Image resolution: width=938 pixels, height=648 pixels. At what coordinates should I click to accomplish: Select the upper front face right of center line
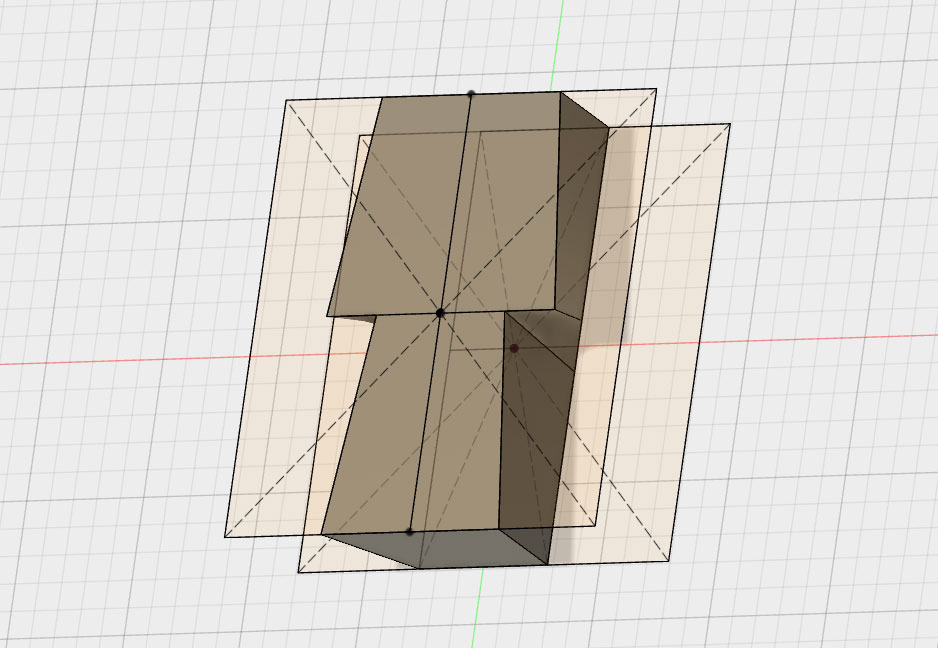point(510,200)
